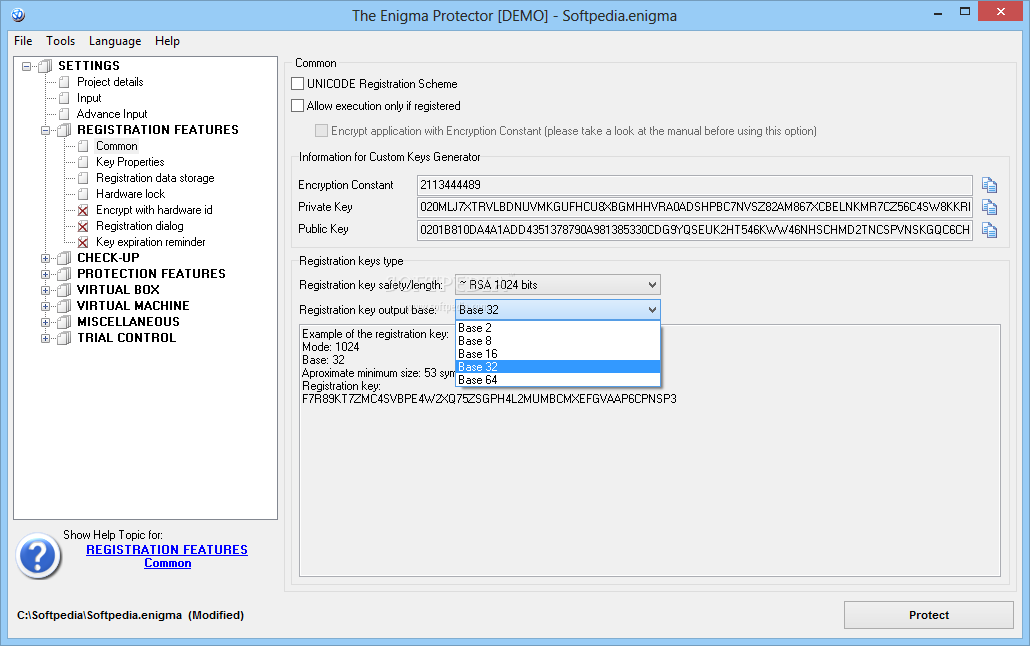Click the CHECK-UP folder icon
The height and width of the screenshot is (646, 1030).
64,258
